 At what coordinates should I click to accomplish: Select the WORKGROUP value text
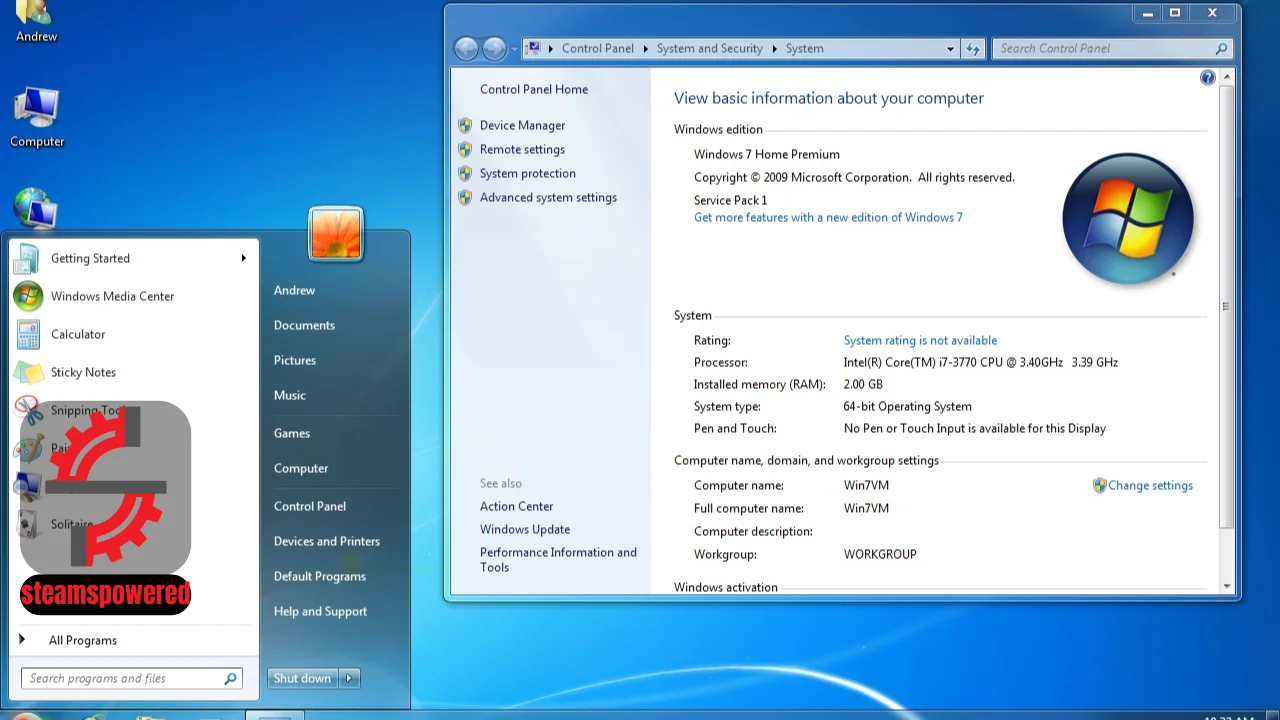point(880,554)
